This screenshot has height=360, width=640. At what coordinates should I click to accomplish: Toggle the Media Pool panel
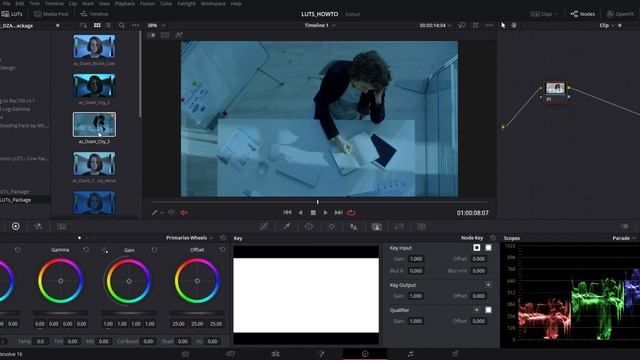tap(51, 14)
